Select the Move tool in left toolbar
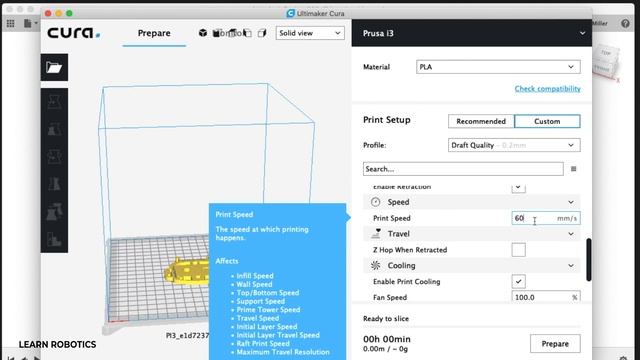This screenshot has width=640, height=360. click(54, 102)
